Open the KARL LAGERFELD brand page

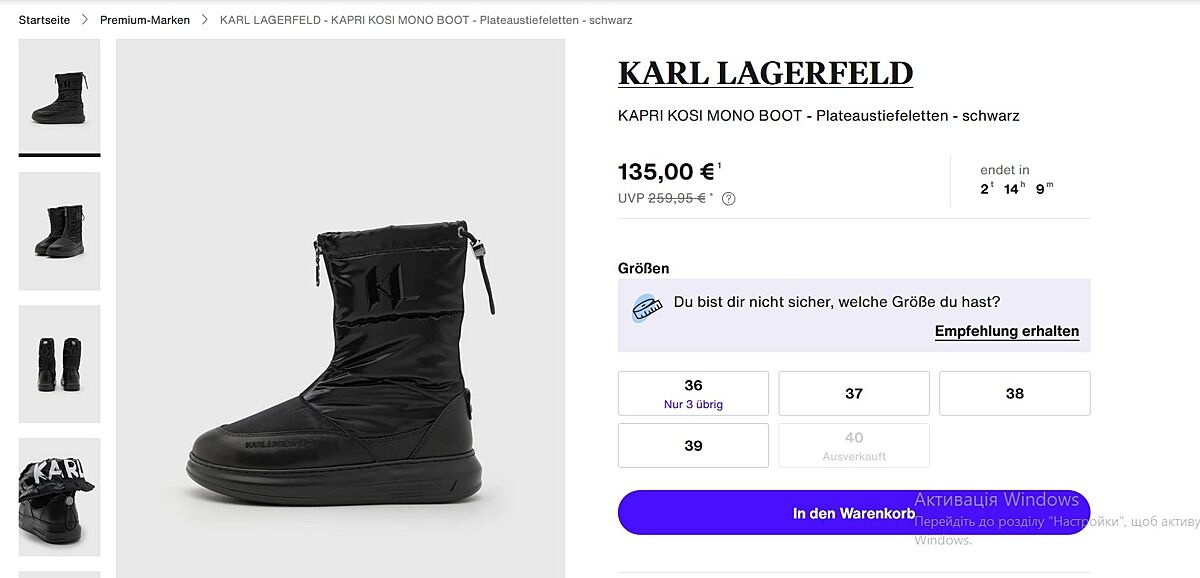point(765,73)
